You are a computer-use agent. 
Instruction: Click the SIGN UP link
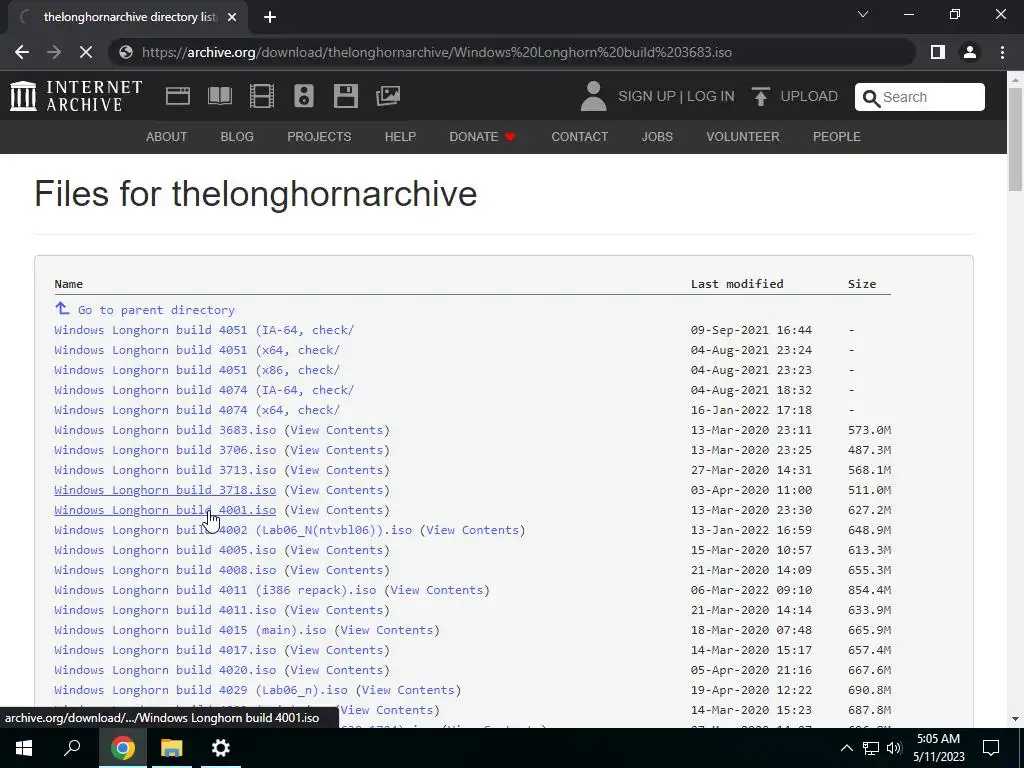(647, 96)
